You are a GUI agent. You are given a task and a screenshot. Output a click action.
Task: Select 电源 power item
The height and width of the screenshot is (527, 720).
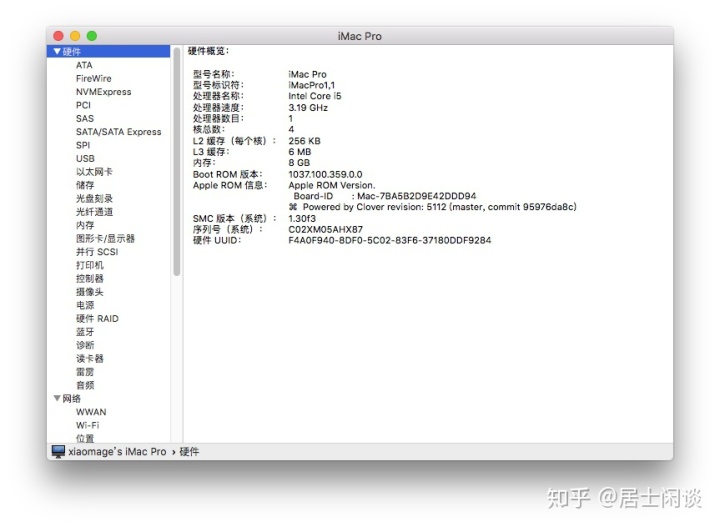coord(85,305)
